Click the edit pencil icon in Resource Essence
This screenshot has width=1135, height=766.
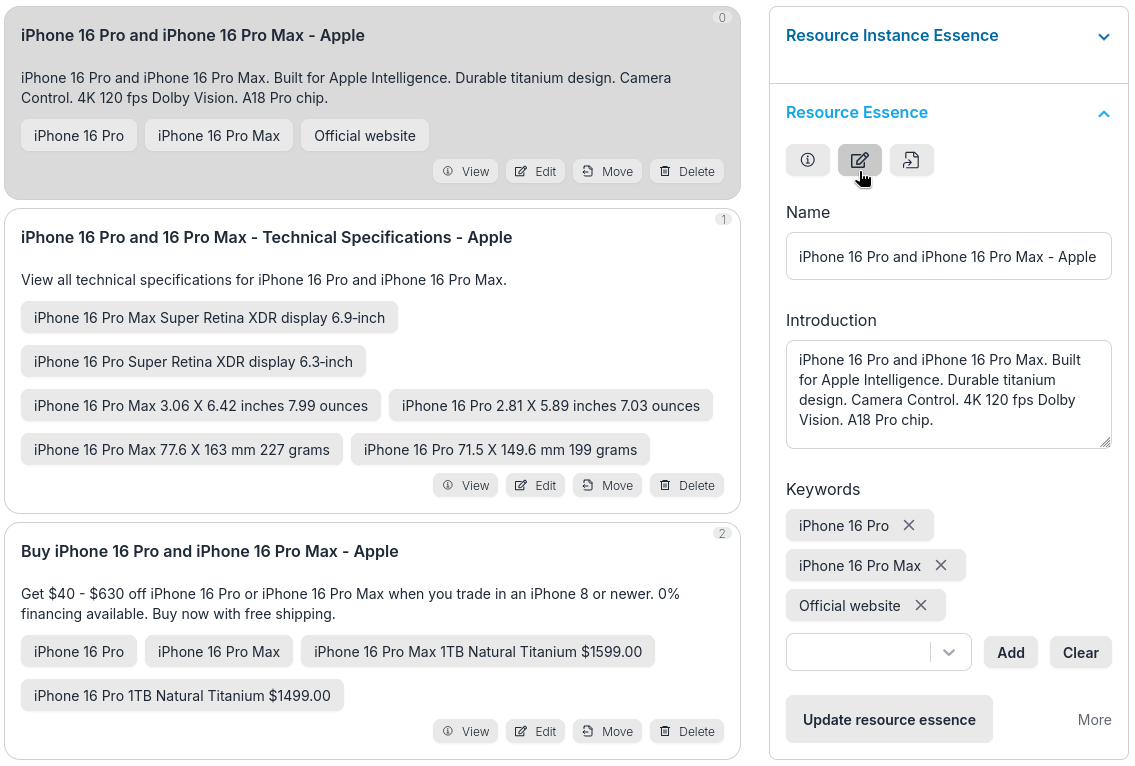coord(860,160)
